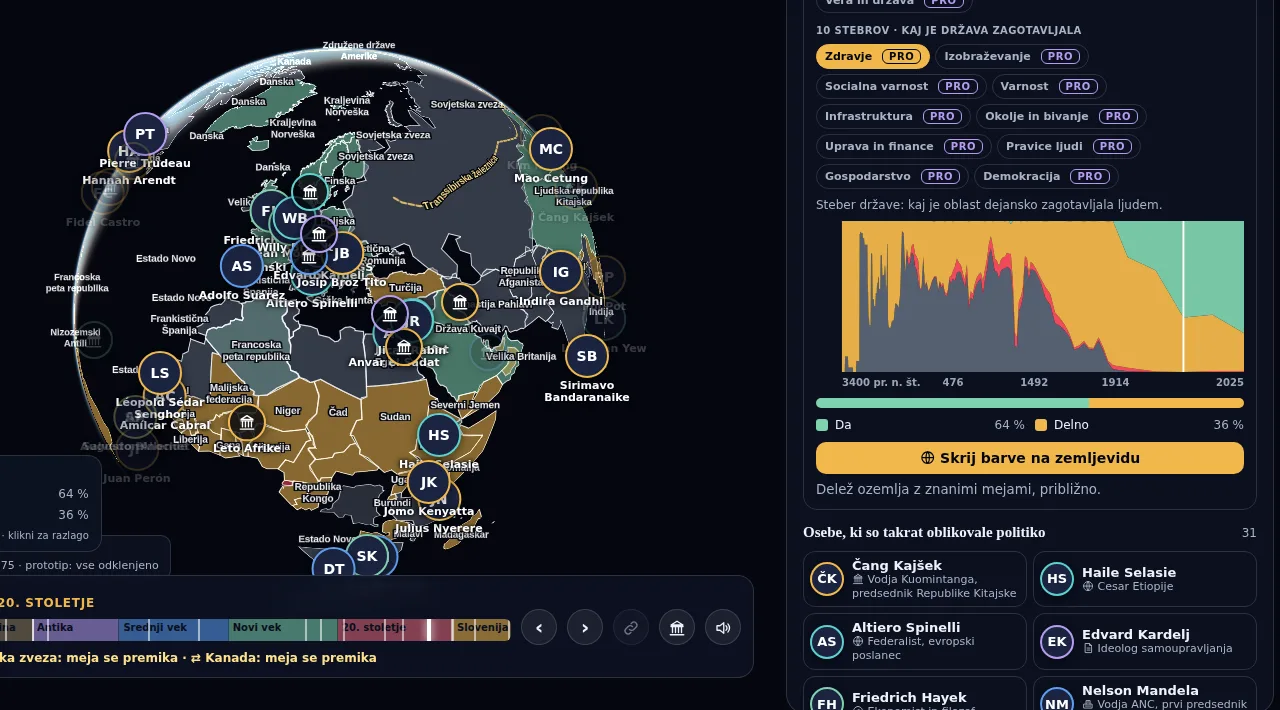Select the JB Josip Broz Tito marker
The image size is (1280, 710).
coord(342,253)
